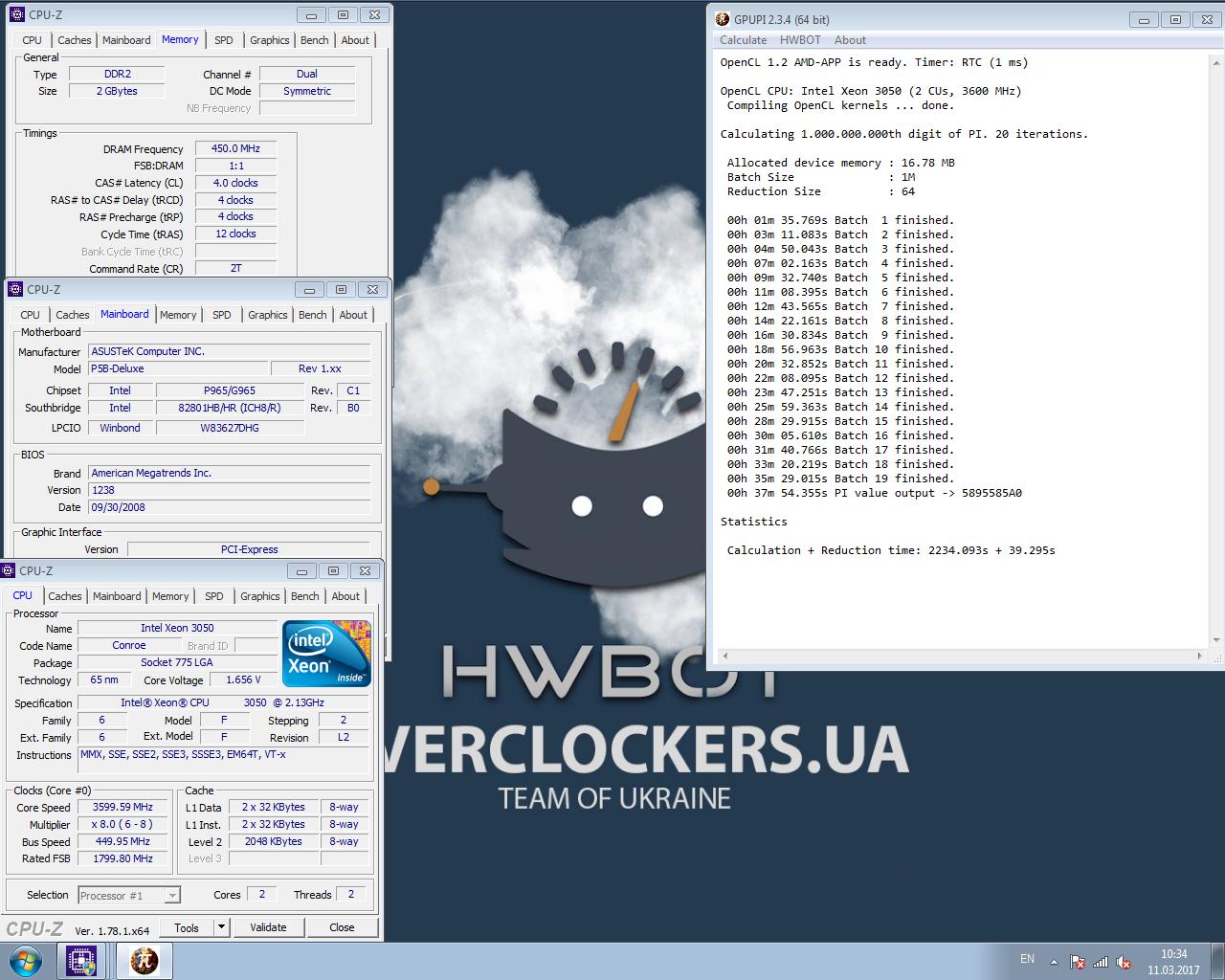
Task: Click the Core Voltage value 1.656 V
Action: [244, 679]
